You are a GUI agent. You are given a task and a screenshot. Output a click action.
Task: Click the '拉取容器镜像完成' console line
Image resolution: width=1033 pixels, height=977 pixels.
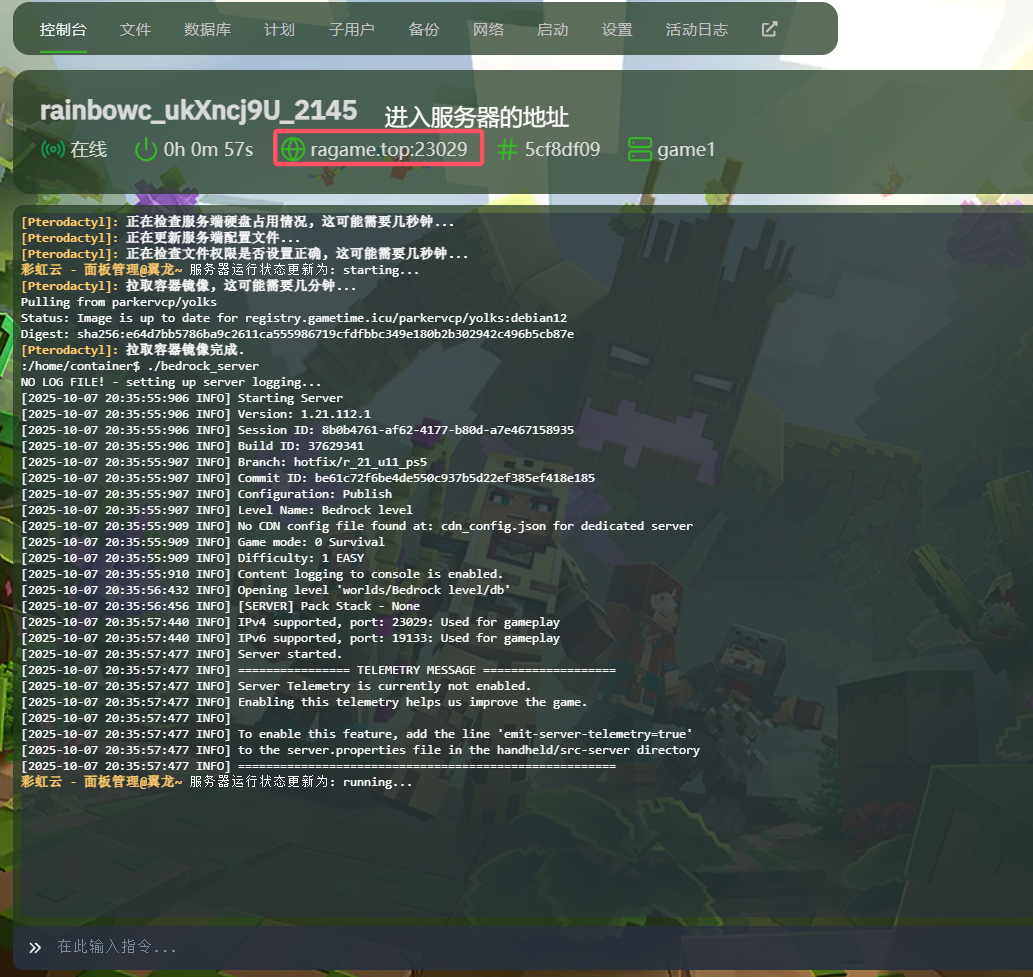click(x=132, y=350)
